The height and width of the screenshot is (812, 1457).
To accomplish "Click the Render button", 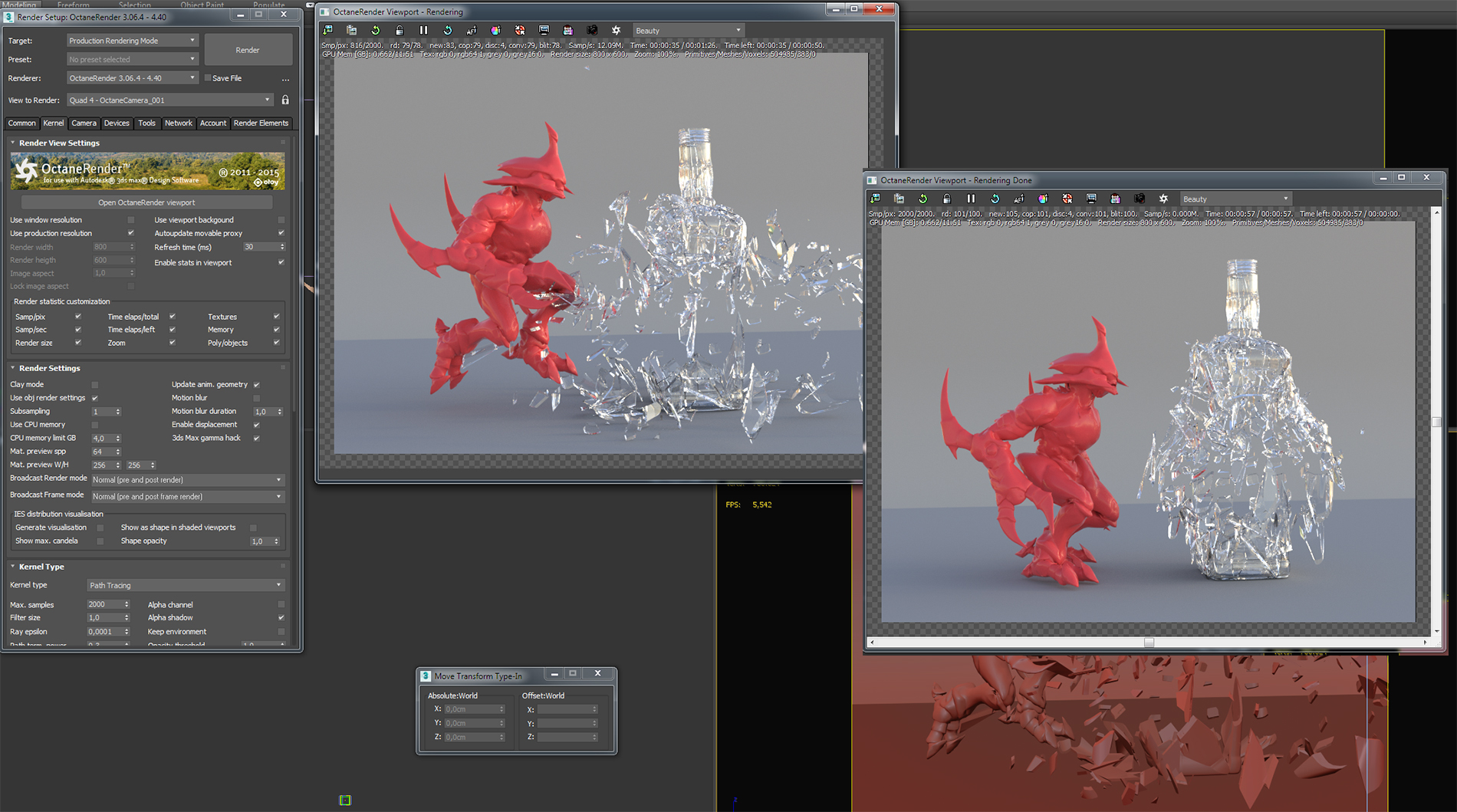I will (248, 50).
